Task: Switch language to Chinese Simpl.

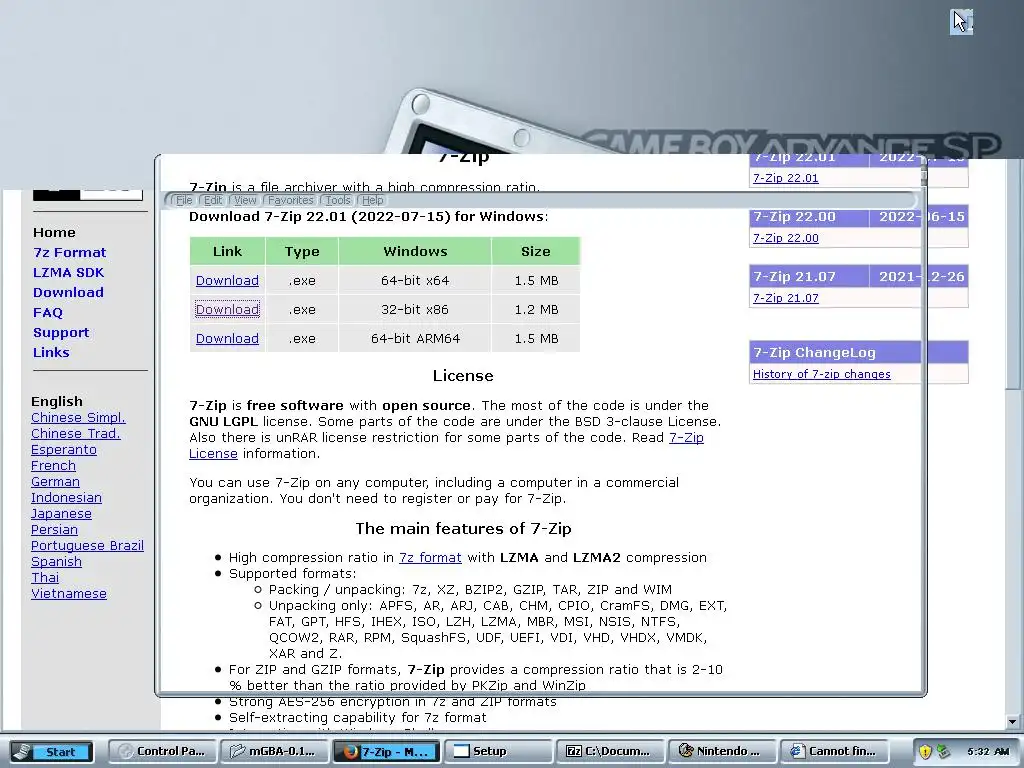Action: pos(78,417)
